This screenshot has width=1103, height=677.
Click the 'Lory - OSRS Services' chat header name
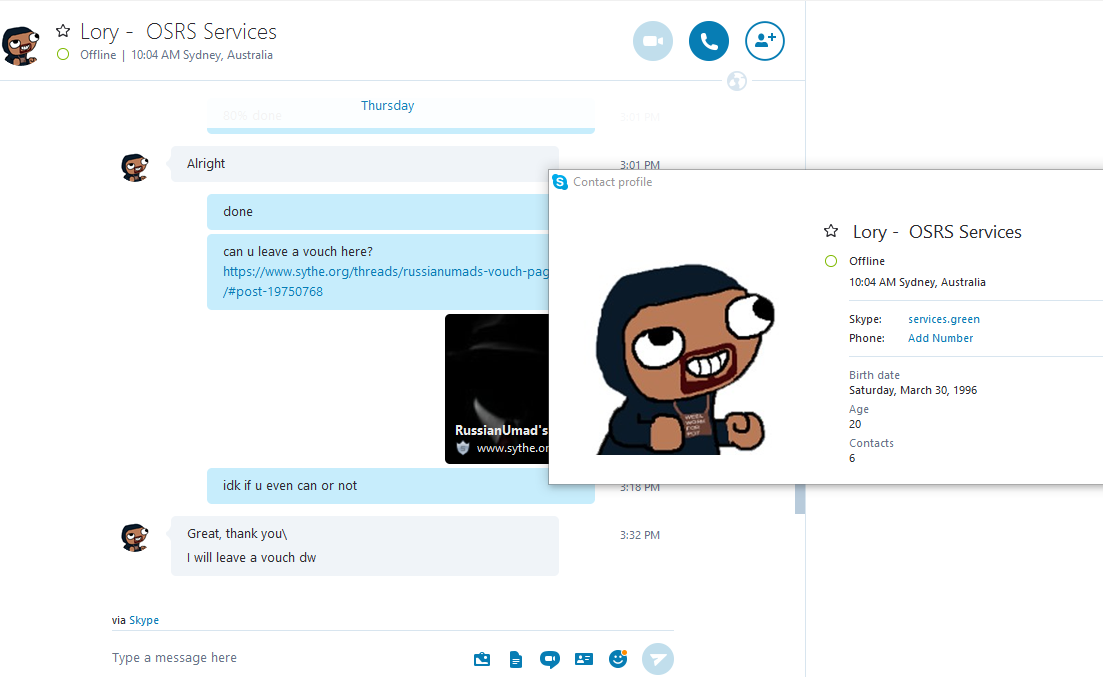[x=178, y=32]
